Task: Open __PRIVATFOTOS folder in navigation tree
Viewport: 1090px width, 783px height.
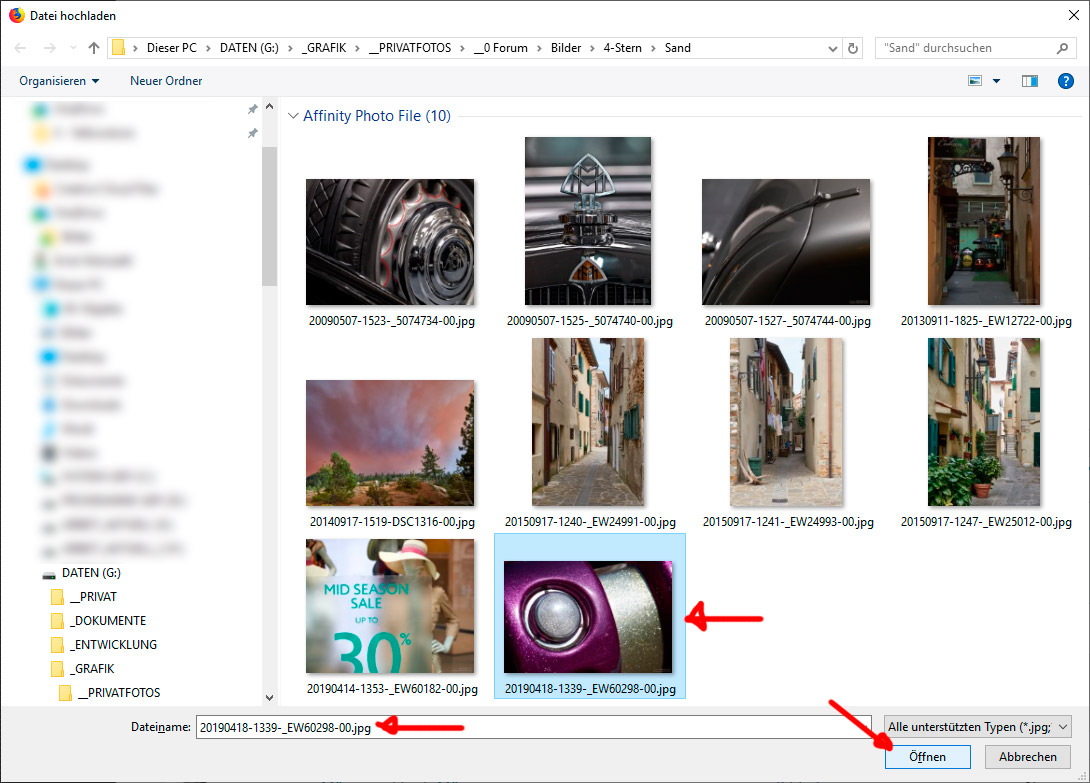Action: (x=119, y=693)
